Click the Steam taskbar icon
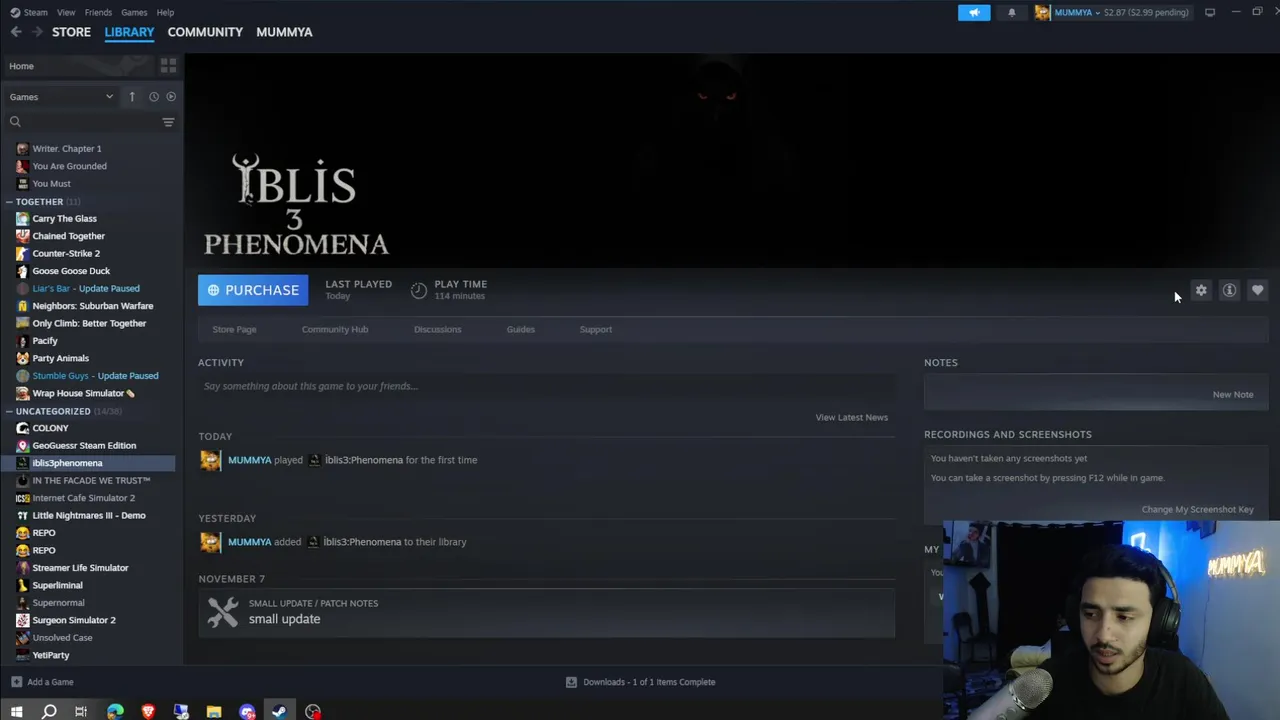This screenshot has width=1280, height=720. coord(280,712)
